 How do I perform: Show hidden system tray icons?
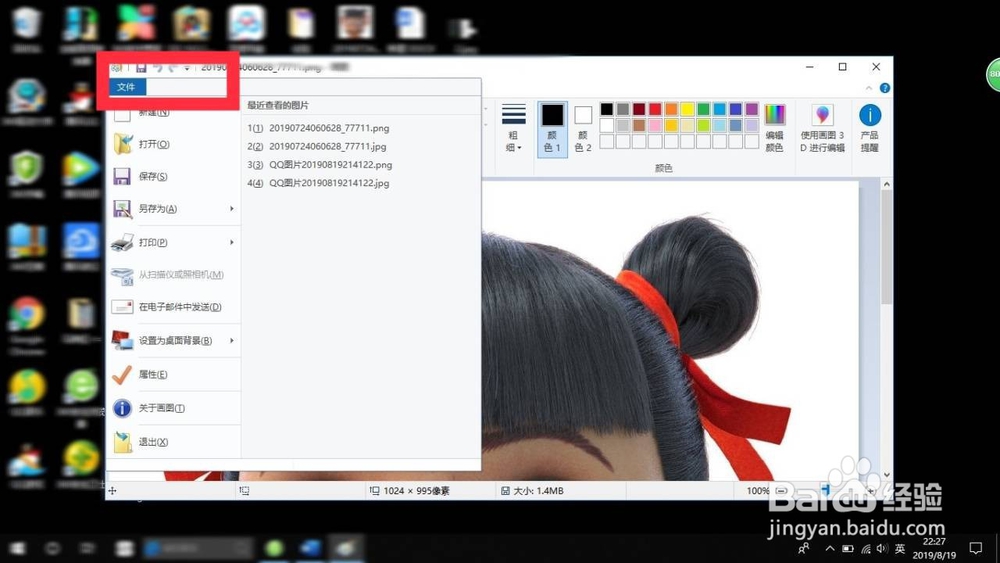(829, 548)
